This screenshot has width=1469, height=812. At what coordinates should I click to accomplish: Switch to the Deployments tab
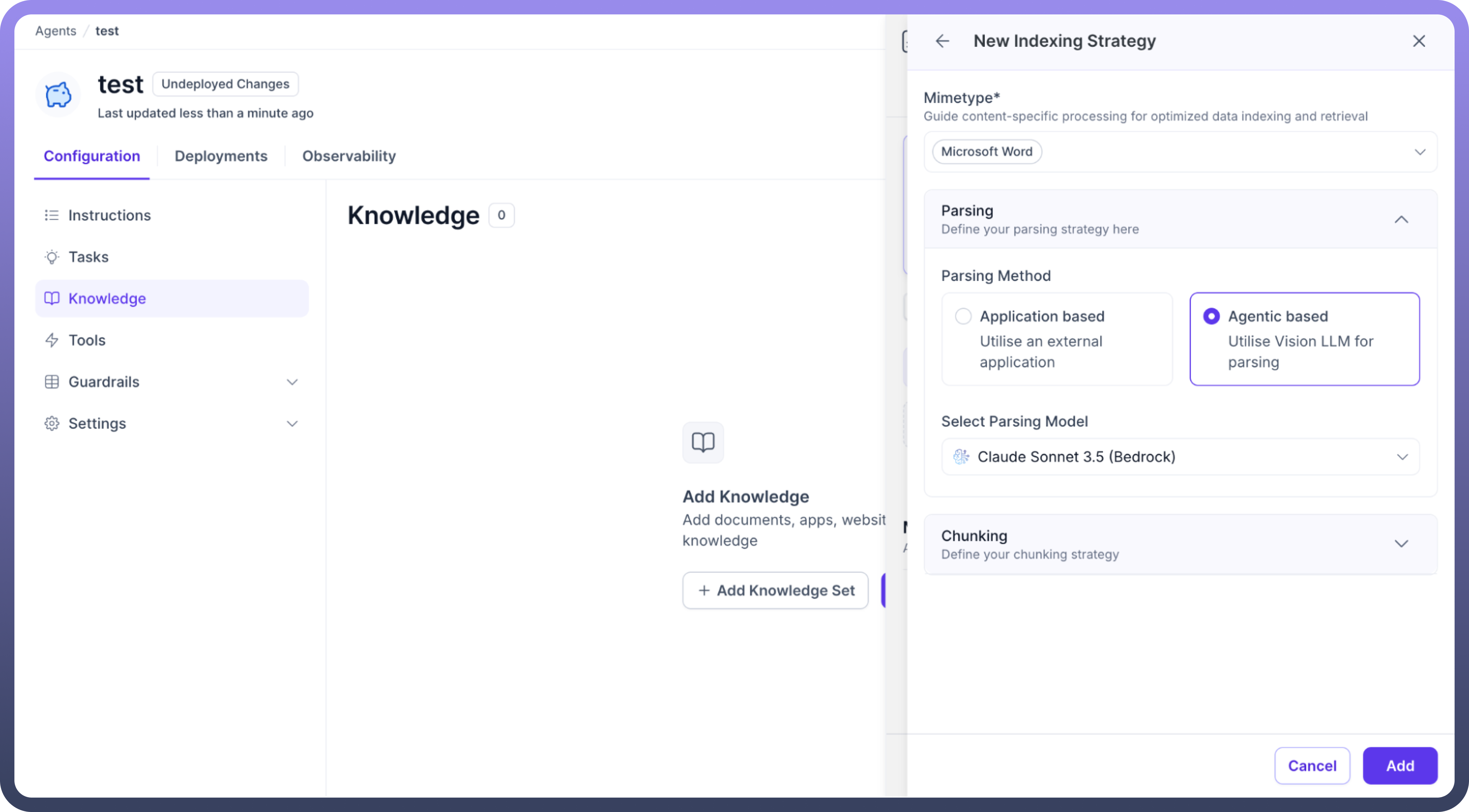221,156
